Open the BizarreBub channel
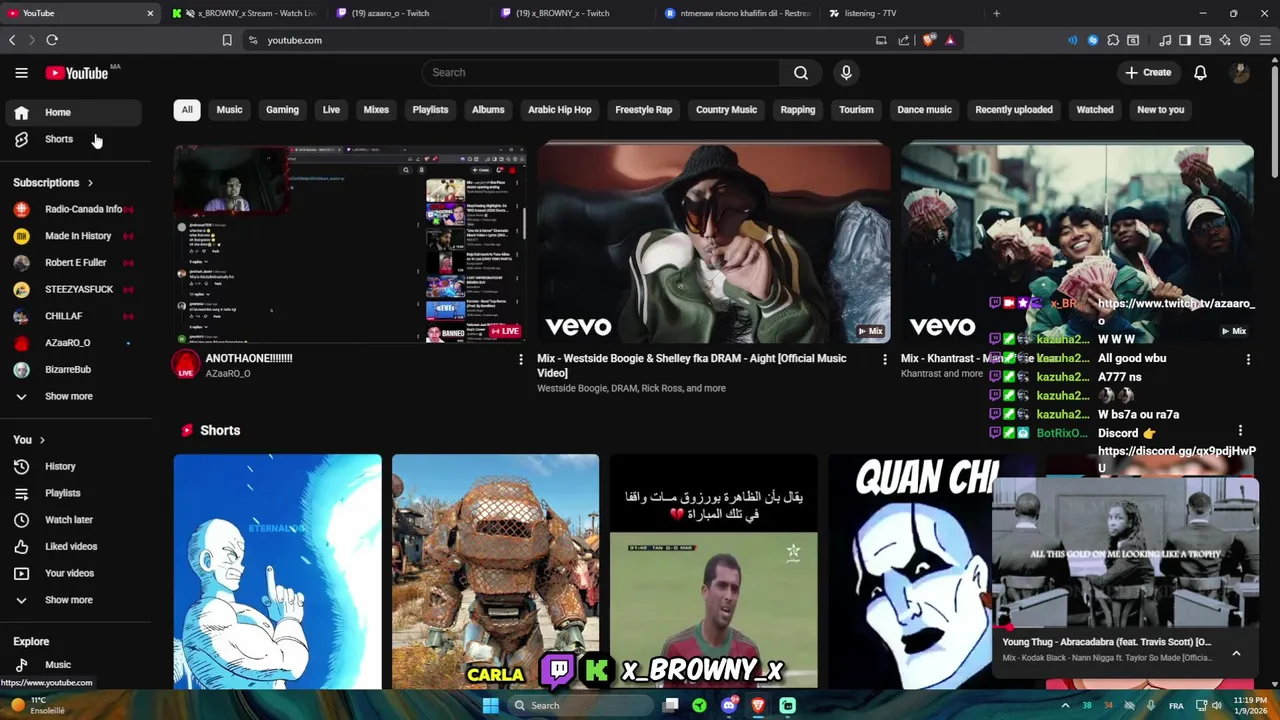The height and width of the screenshot is (720, 1280). coord(72,369)
